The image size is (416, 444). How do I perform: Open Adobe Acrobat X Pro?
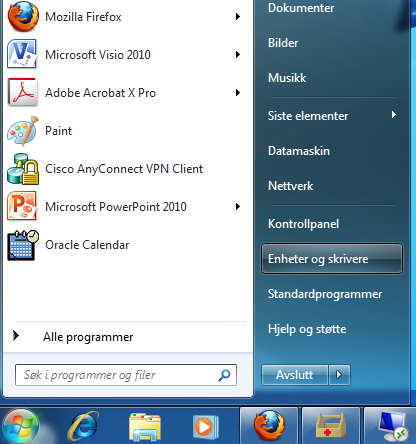tap(123, 93)
